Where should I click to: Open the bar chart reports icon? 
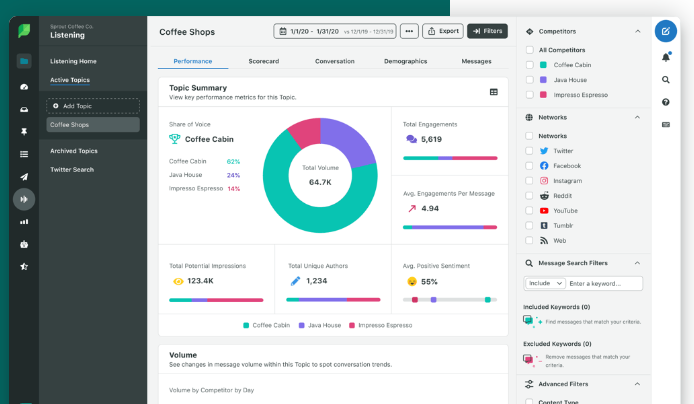tap(24, 222)
